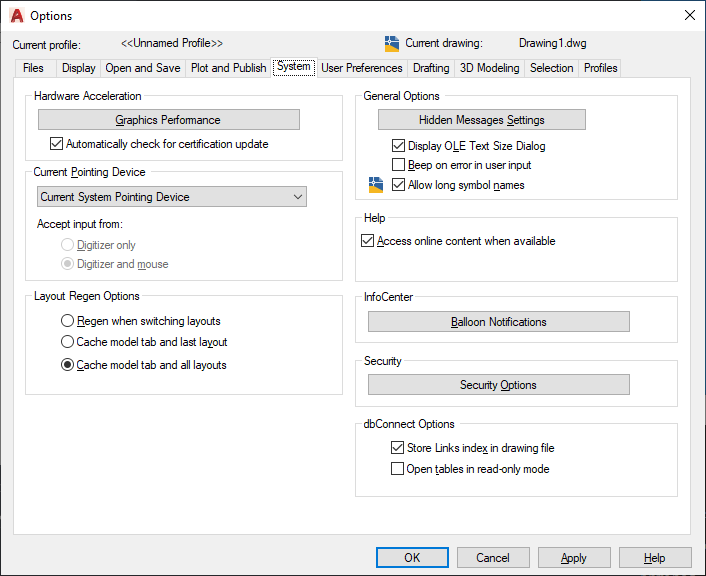The height and width of the screenshot is (576, 706).
Task: Open Security Options
Action: [x=498, y=385]
